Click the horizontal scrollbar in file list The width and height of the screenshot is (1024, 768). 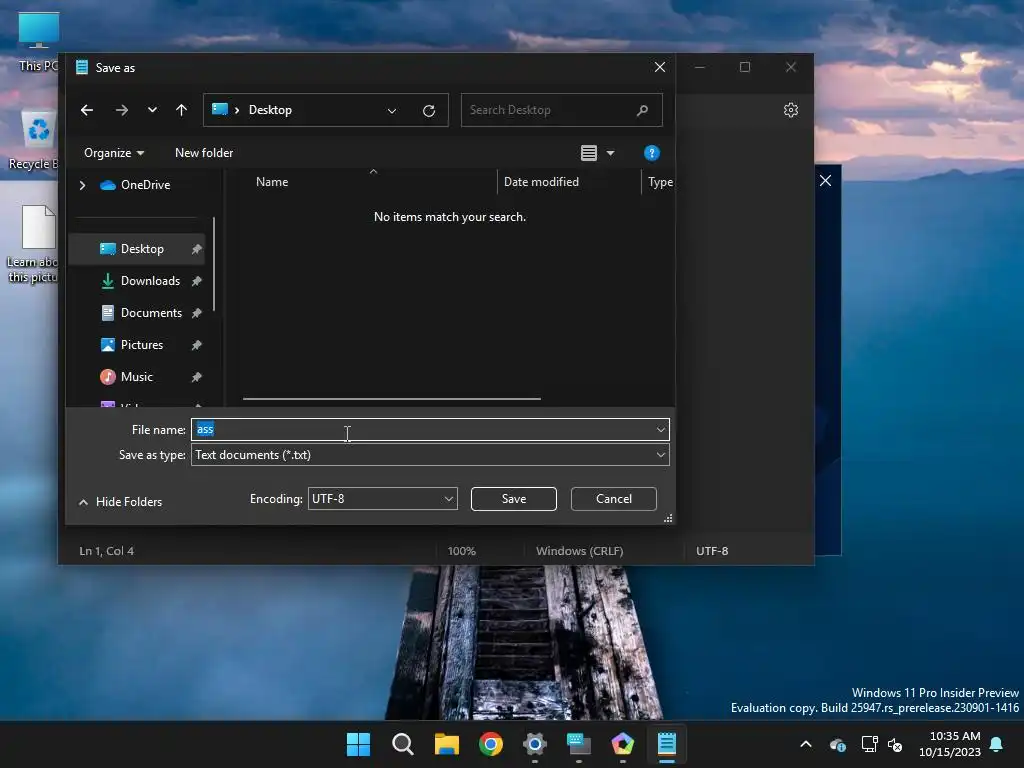pyautogui.click(x=392, y=398)
